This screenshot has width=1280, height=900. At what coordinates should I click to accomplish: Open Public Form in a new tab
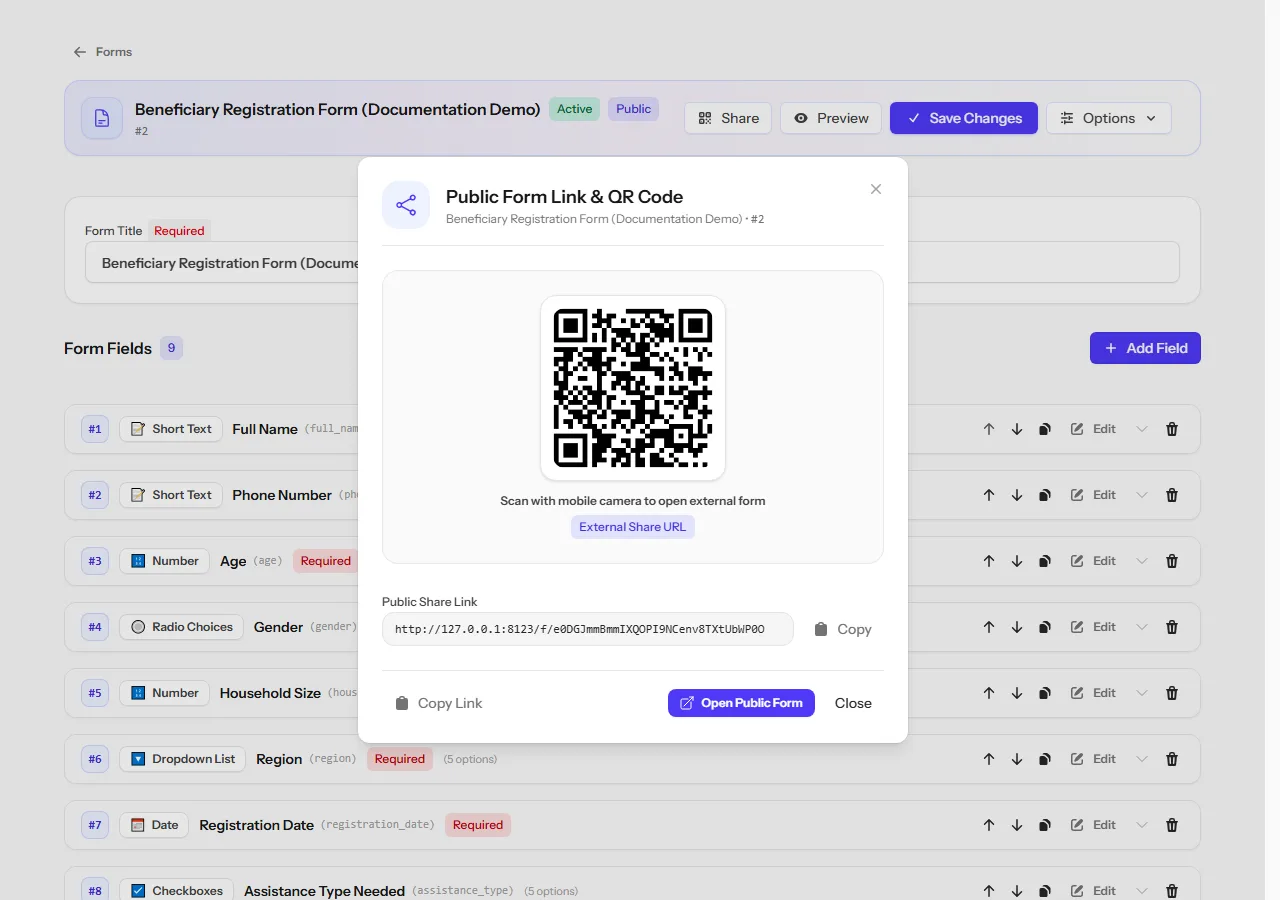(x=741, y=703)
